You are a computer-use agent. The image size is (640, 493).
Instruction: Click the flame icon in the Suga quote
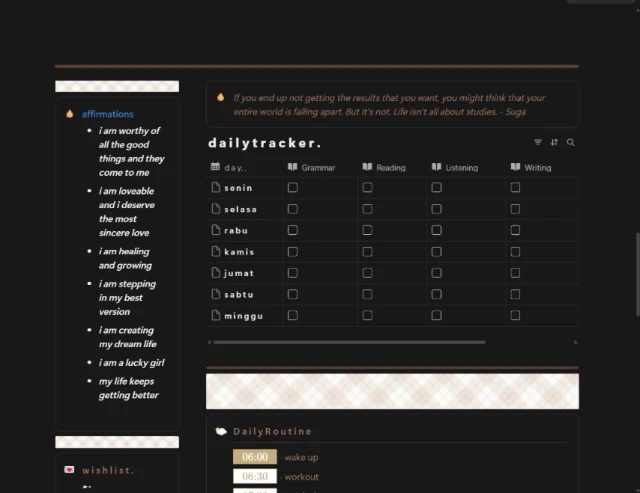pyautogui.click(x=221, y=97)
